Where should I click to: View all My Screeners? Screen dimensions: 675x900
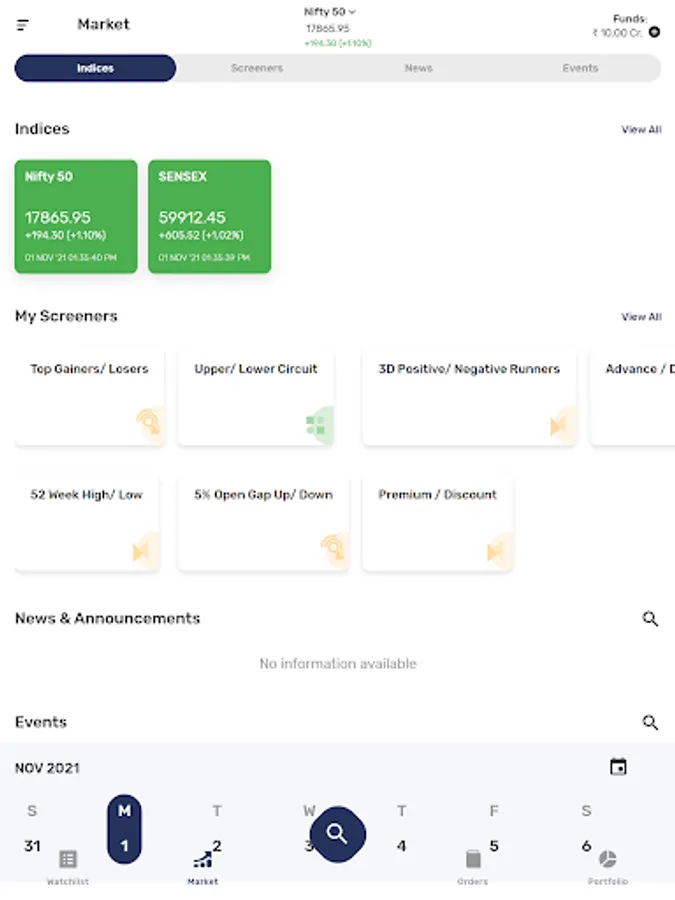pyautogui.click(x=641, y=317)
